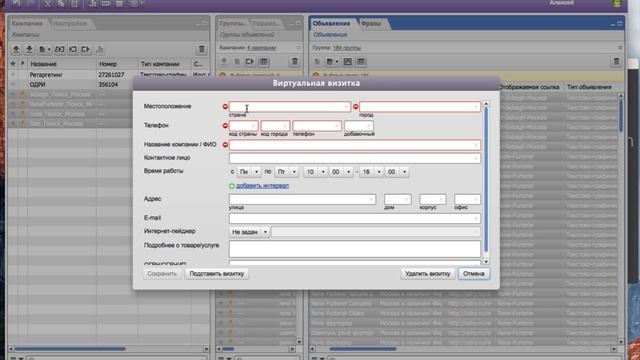The width and height of the screenshot is (640, 360).
Task: Open the new campaign dropdown in Campaigns toolbar
Action: point(44,49)
